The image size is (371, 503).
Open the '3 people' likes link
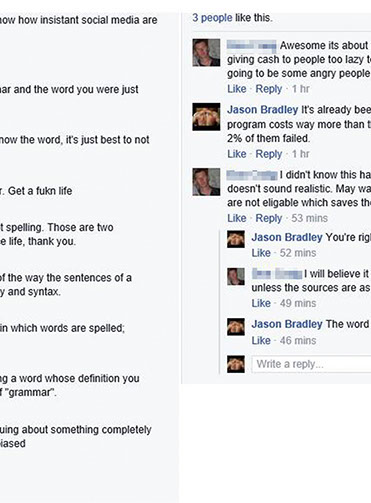(x=212, y=18)
